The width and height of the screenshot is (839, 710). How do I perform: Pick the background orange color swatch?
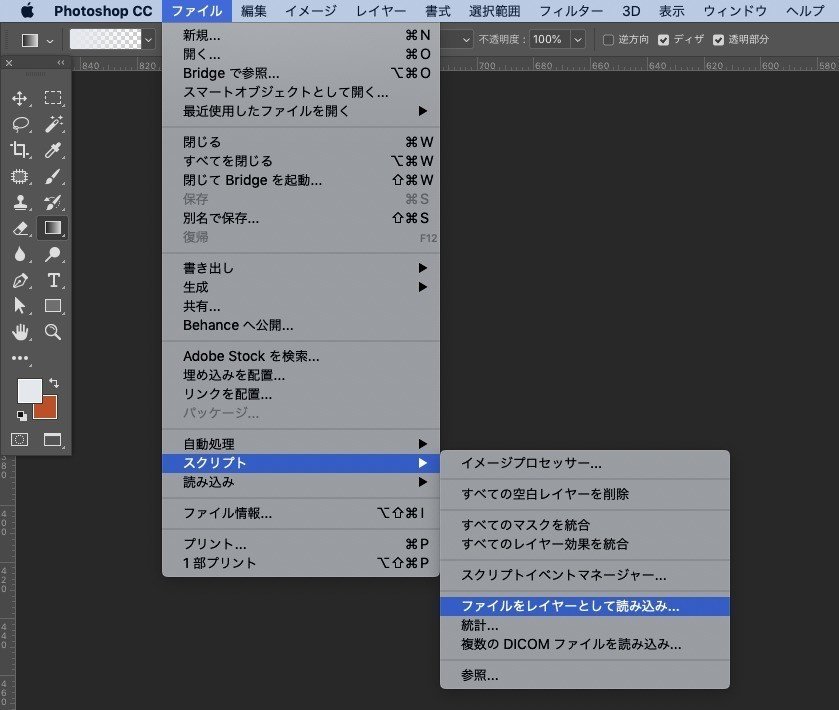click(47, 409)
